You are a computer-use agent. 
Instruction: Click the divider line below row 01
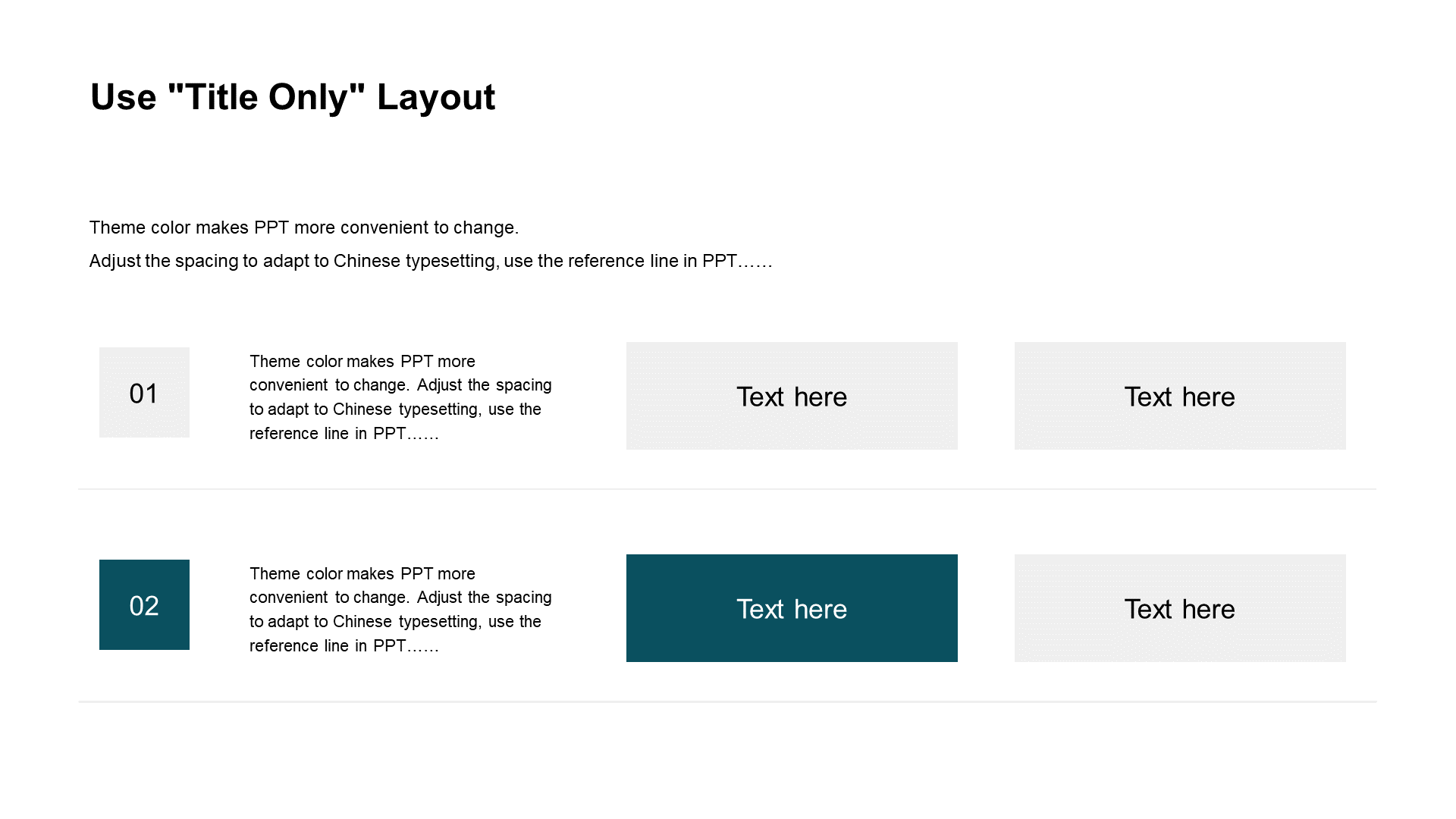(726, 489)
